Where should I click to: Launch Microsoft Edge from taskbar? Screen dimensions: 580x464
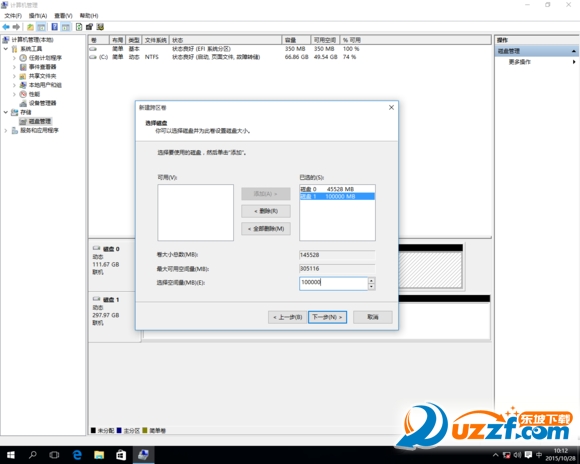point(77,455)
